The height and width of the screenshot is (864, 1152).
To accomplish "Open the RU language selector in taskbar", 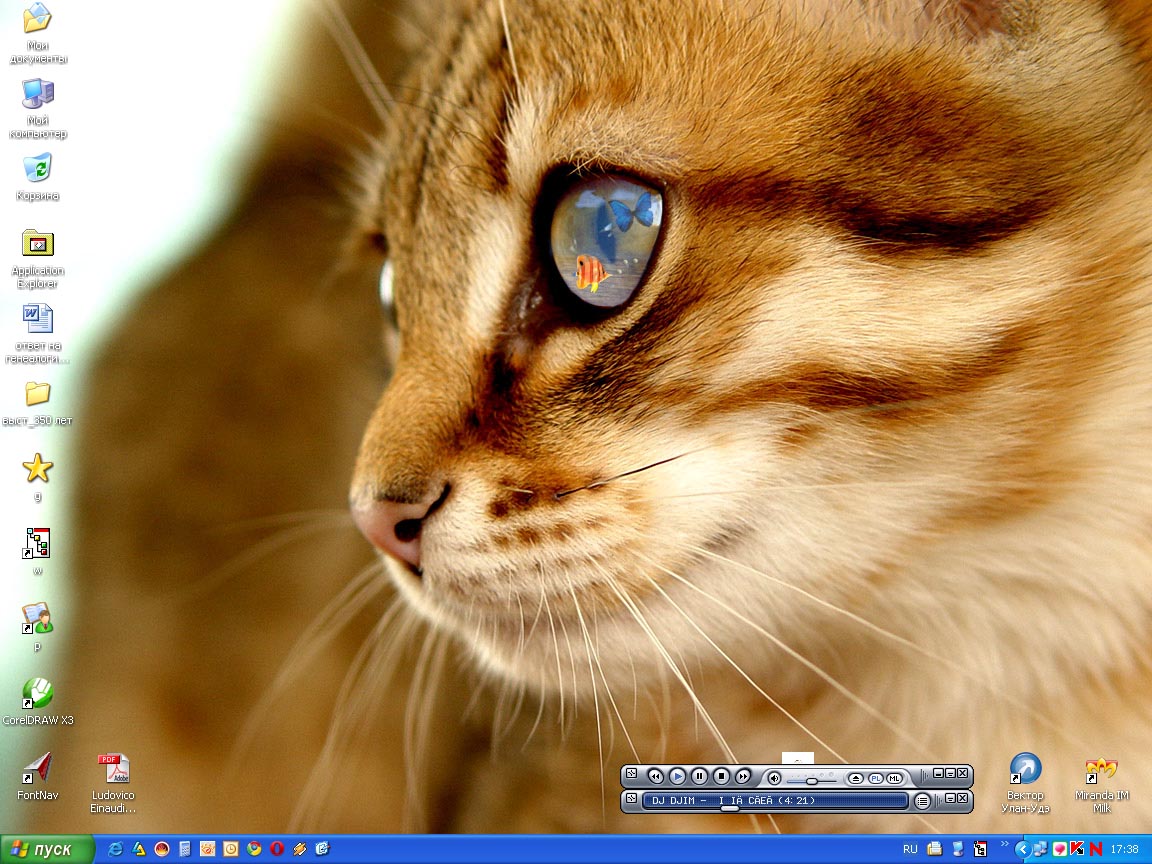I will tap(910, 849).
